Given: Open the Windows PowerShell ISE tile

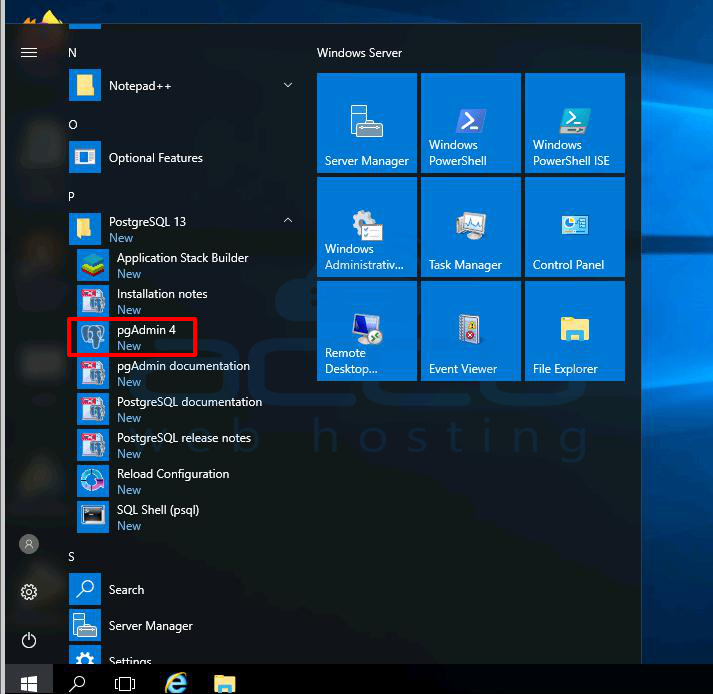Looking at the screenshot, I should click(x=575, y=123).
